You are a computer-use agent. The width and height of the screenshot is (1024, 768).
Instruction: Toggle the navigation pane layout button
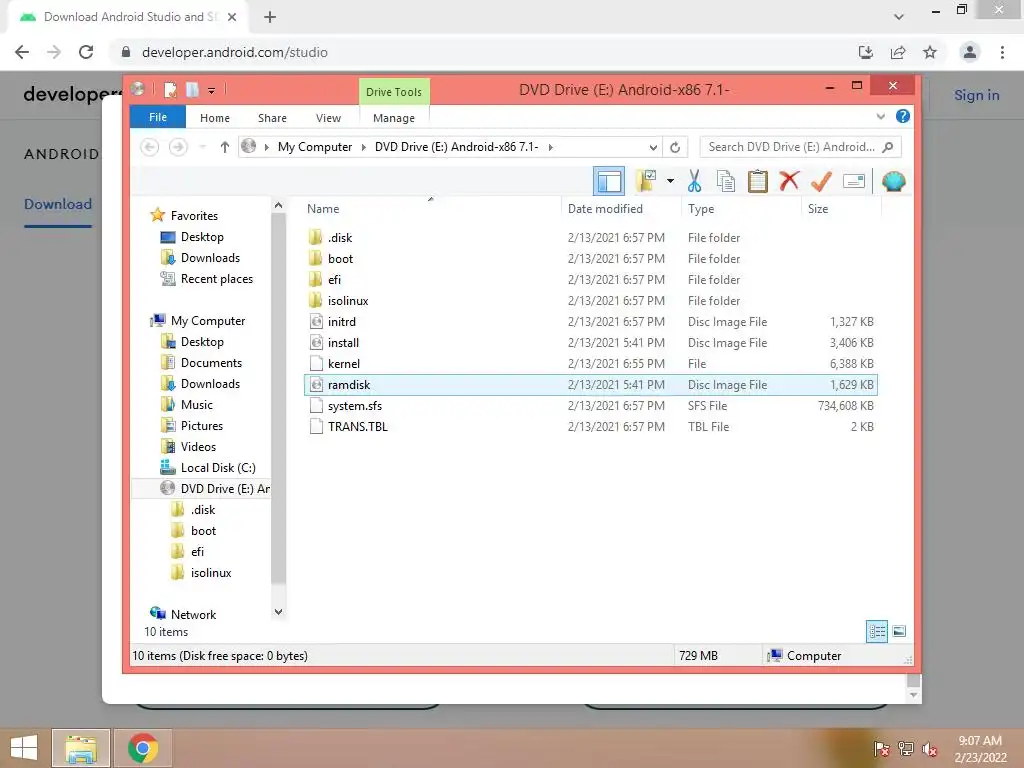click(x=609, y=181)
